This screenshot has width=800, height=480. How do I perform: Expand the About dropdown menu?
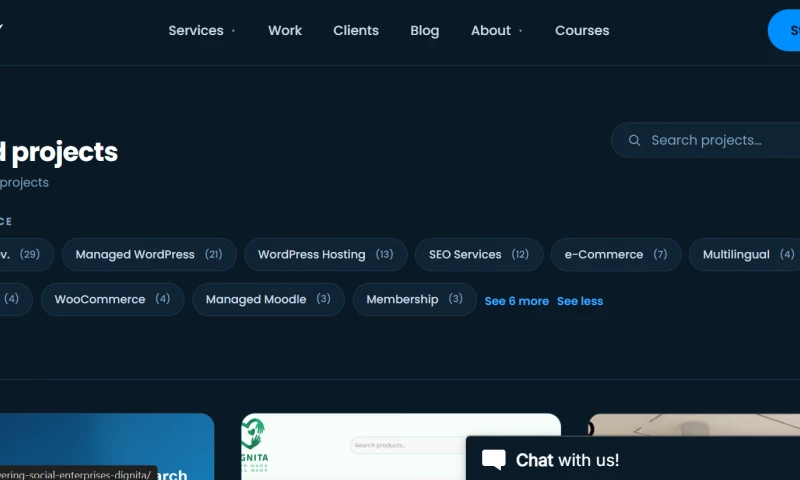point(496,31)
